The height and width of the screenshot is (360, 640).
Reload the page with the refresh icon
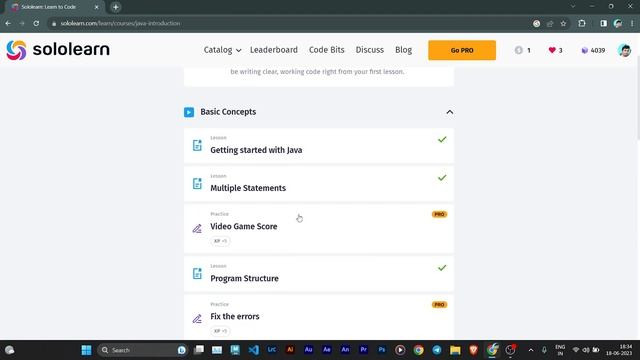tap(36, 23)
